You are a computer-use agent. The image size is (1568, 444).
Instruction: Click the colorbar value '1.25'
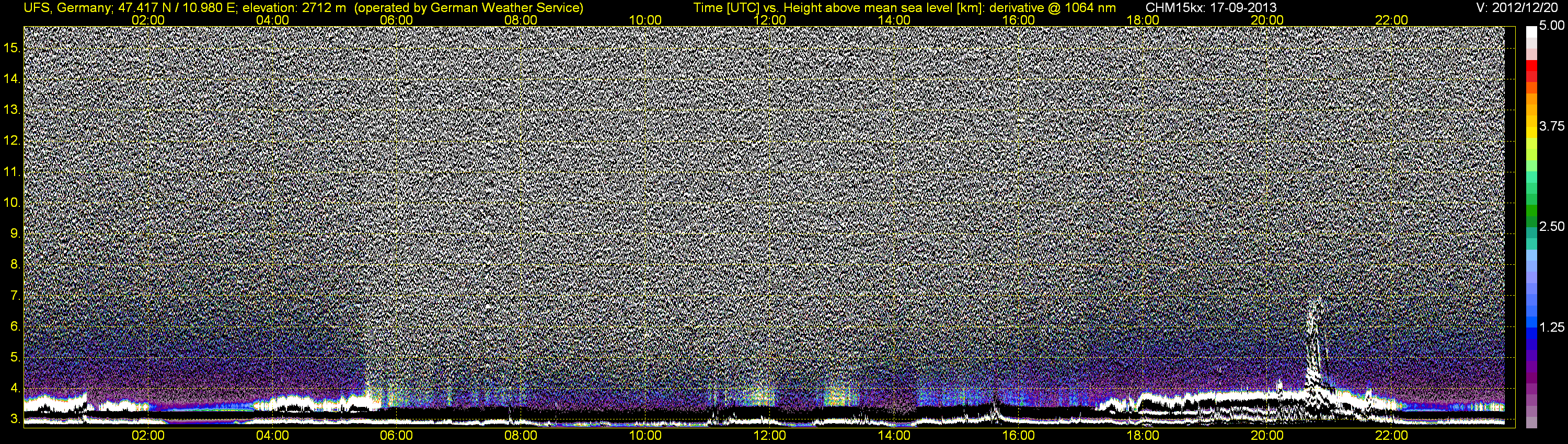coord(1552,327)
